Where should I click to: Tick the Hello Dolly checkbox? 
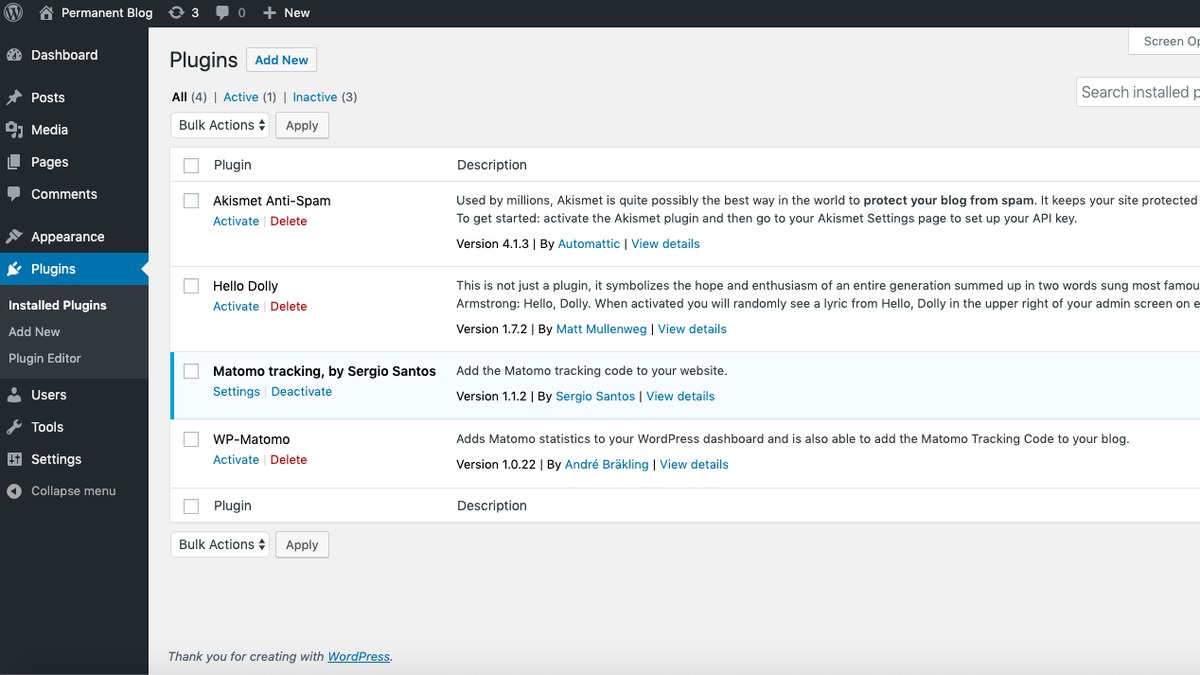(191, 286)
